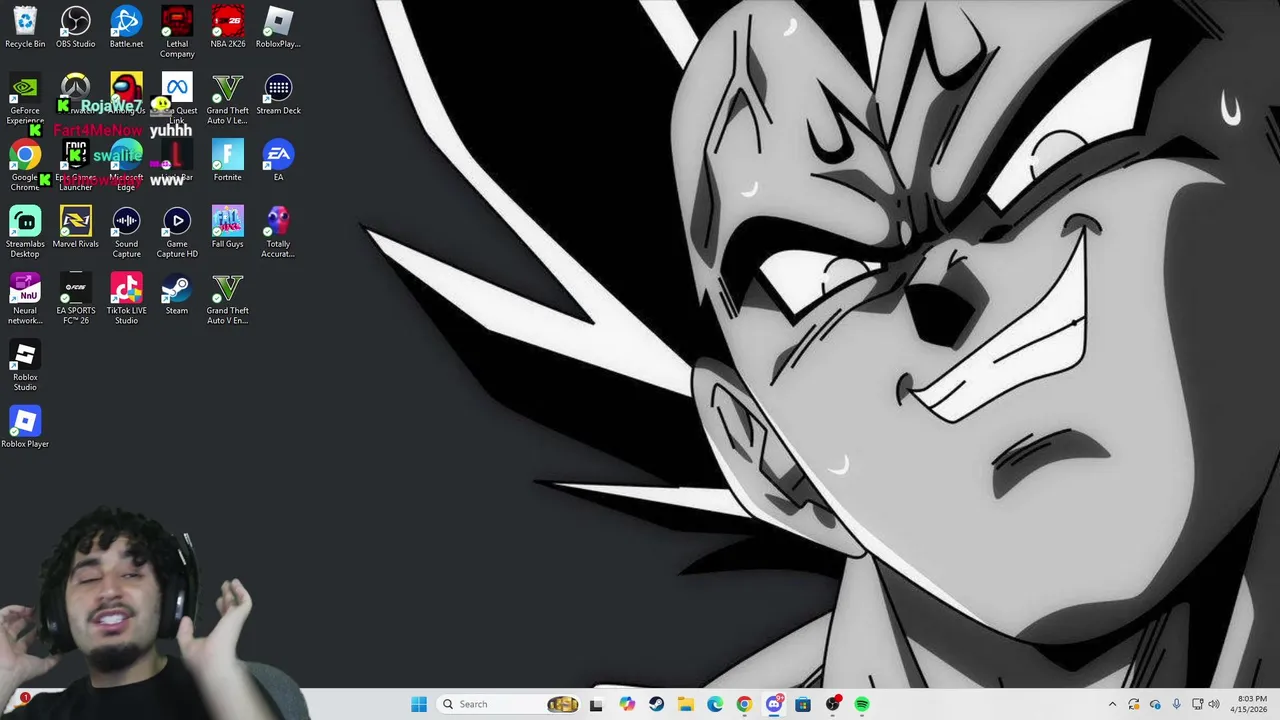This screenshot has height=720, width=1280.
Task: Expand the hidden system tray icons
Action: [1112, 704]
